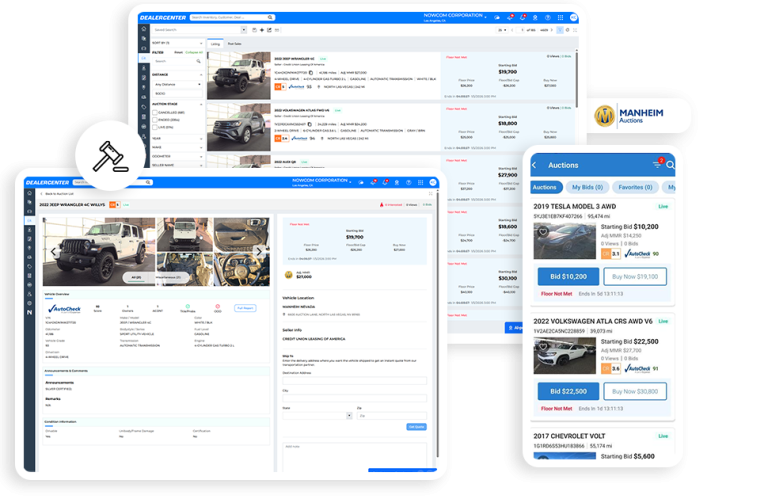Open the AutoCheck Full Report button
This screenshot has width=768, height=499.
pyautogui.click(x=245, y=308)
